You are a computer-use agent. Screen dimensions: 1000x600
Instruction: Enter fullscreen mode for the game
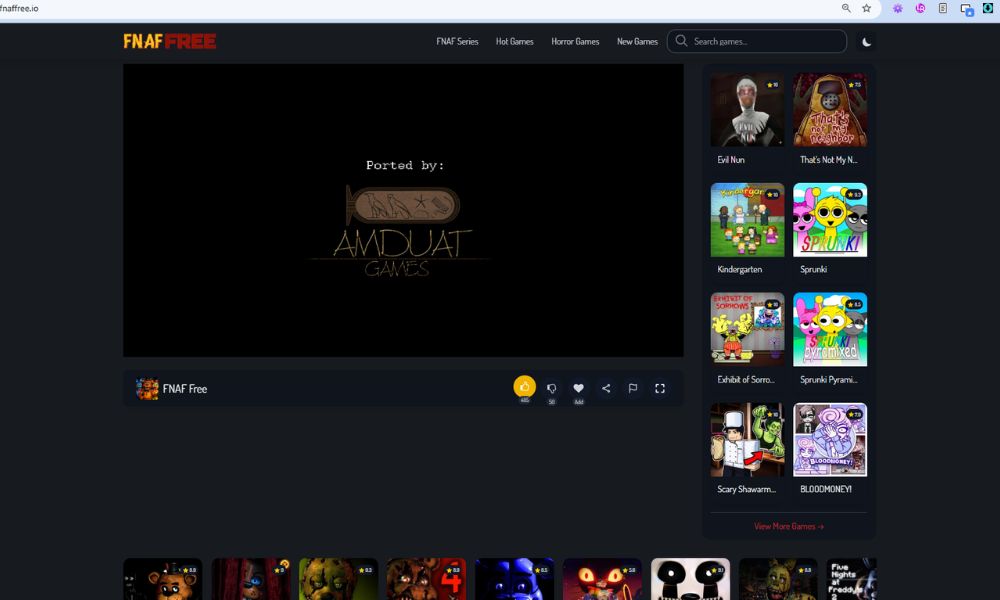tap(660, 388)
